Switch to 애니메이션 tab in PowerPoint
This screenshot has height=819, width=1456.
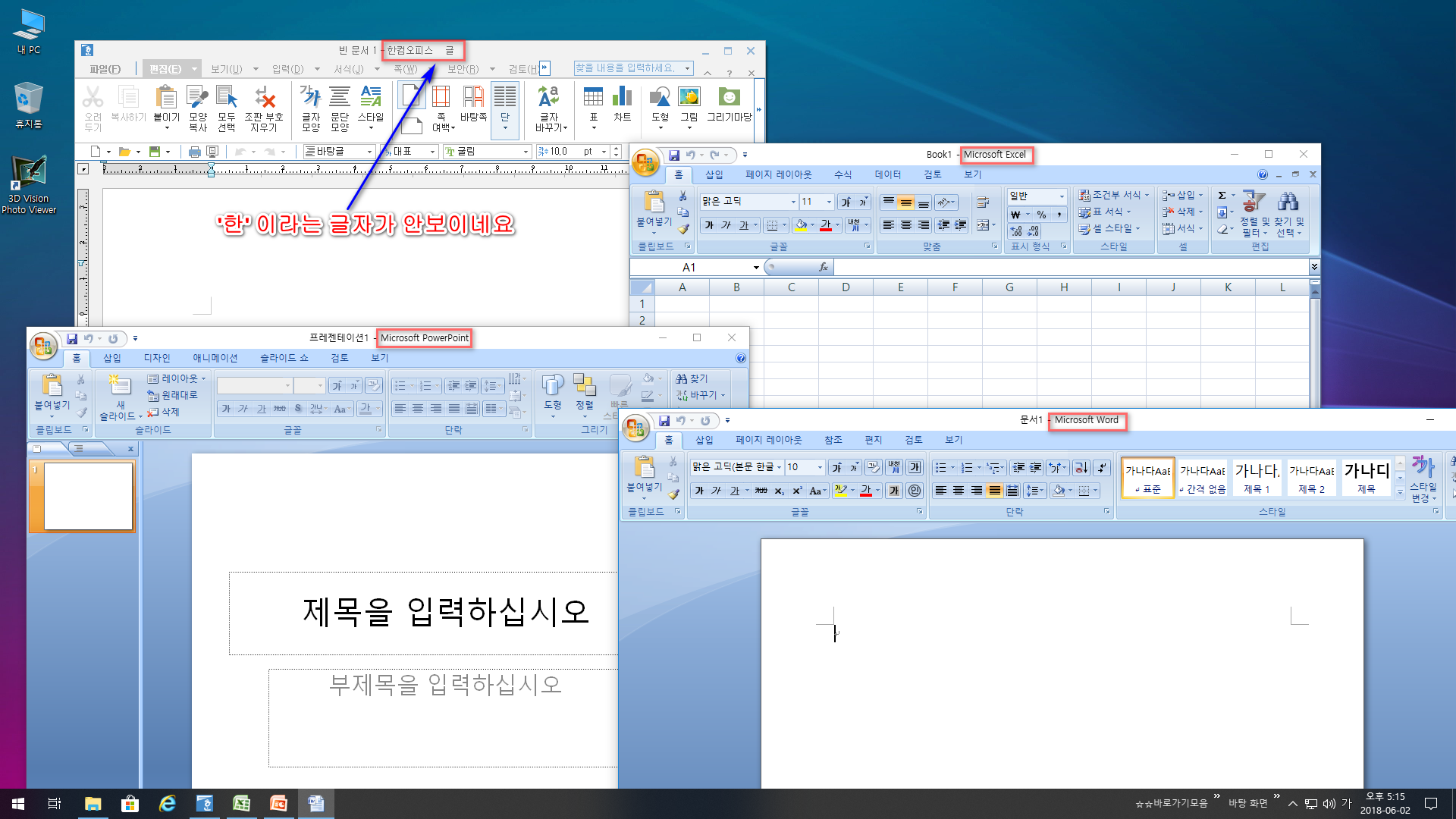[x=215, y=358]
